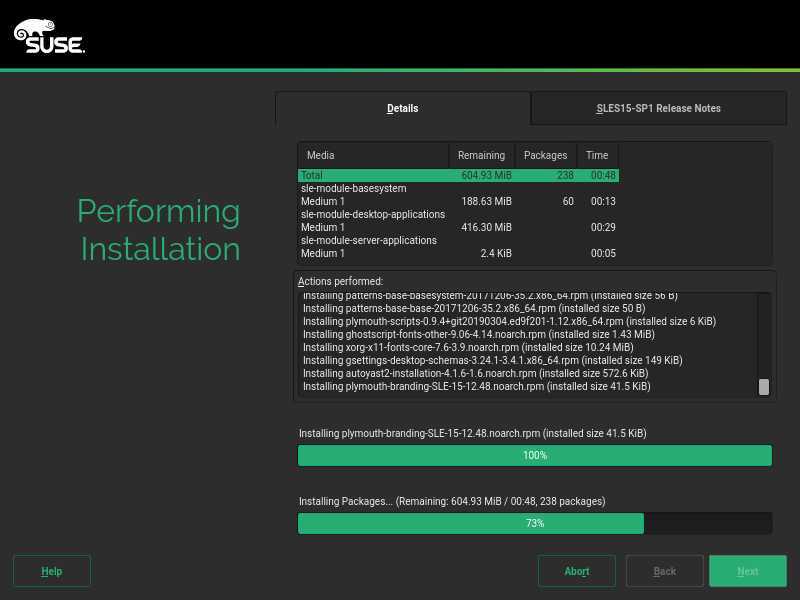Switch to the Details tab

(403, 108)
